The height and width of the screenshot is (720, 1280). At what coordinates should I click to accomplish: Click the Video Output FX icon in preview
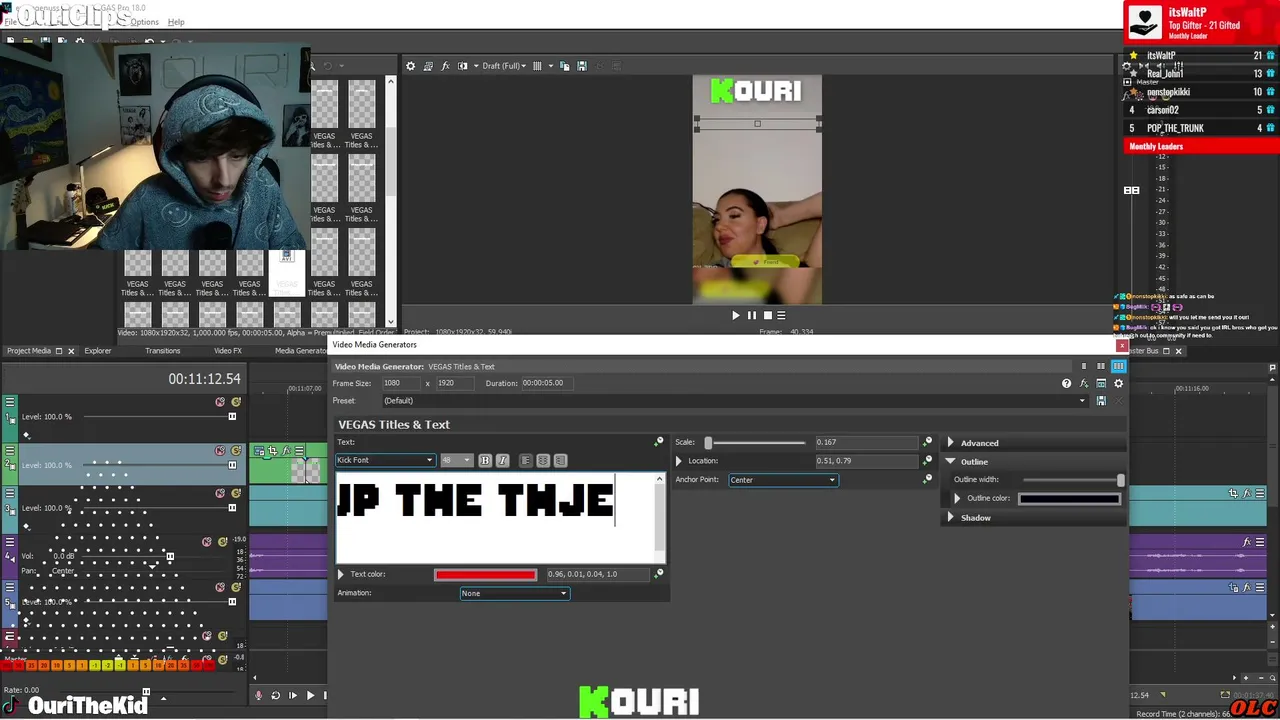click(x=445, y=66)
